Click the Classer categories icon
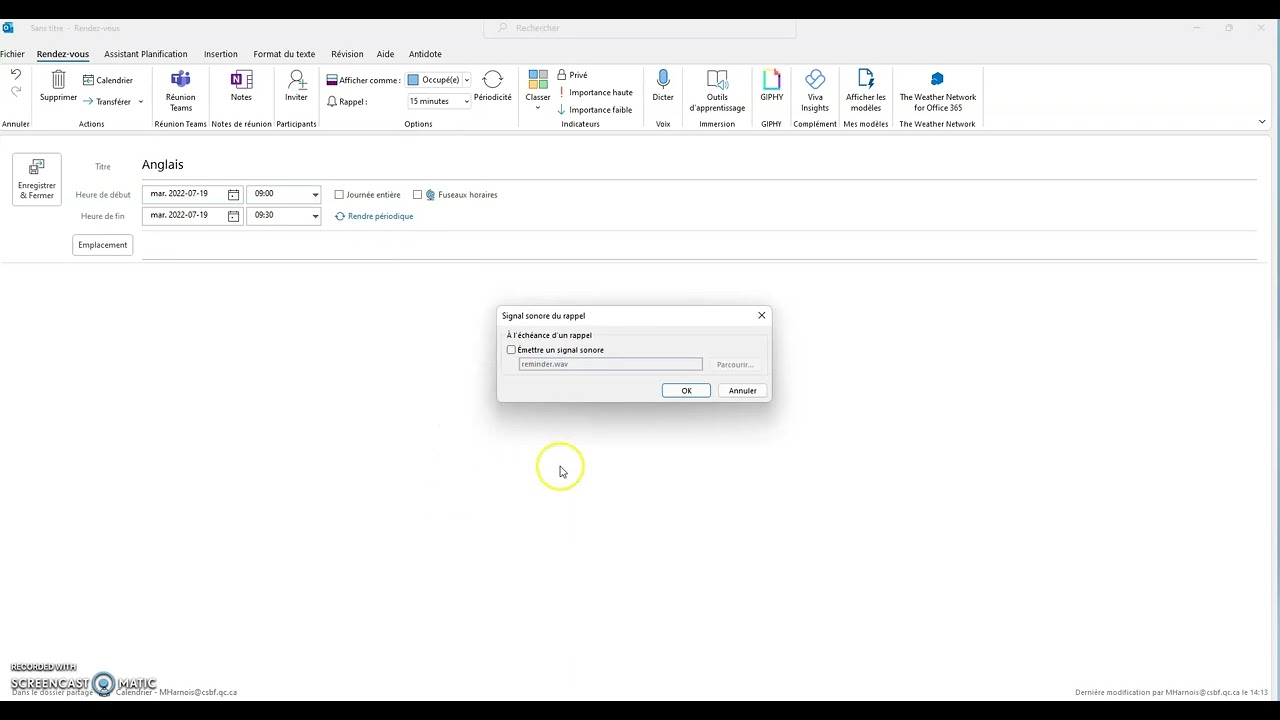Image resolution: width=1280 pixels, height=720 pixels. 538,80
